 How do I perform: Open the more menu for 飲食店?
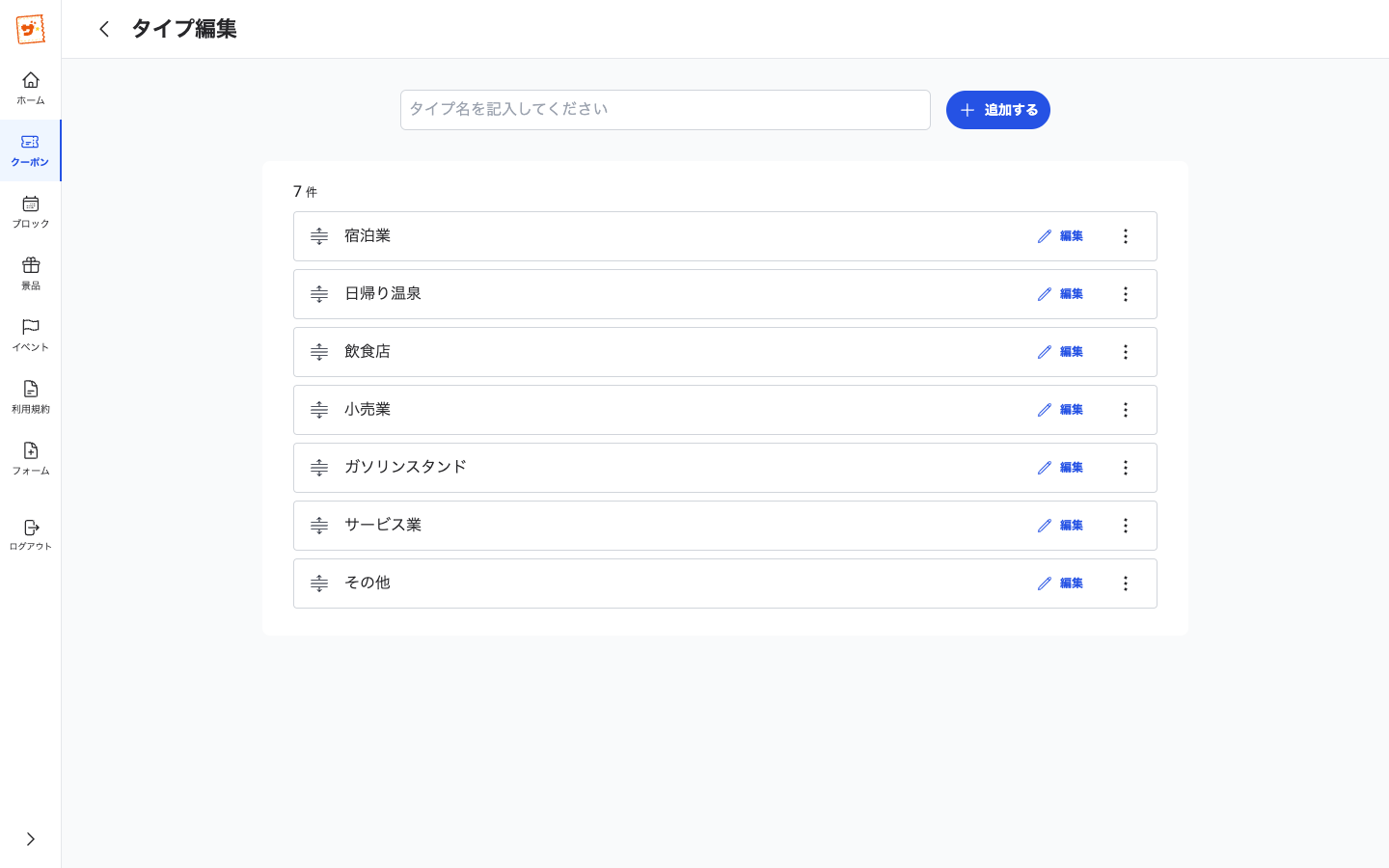click(x=1126, y=352)
